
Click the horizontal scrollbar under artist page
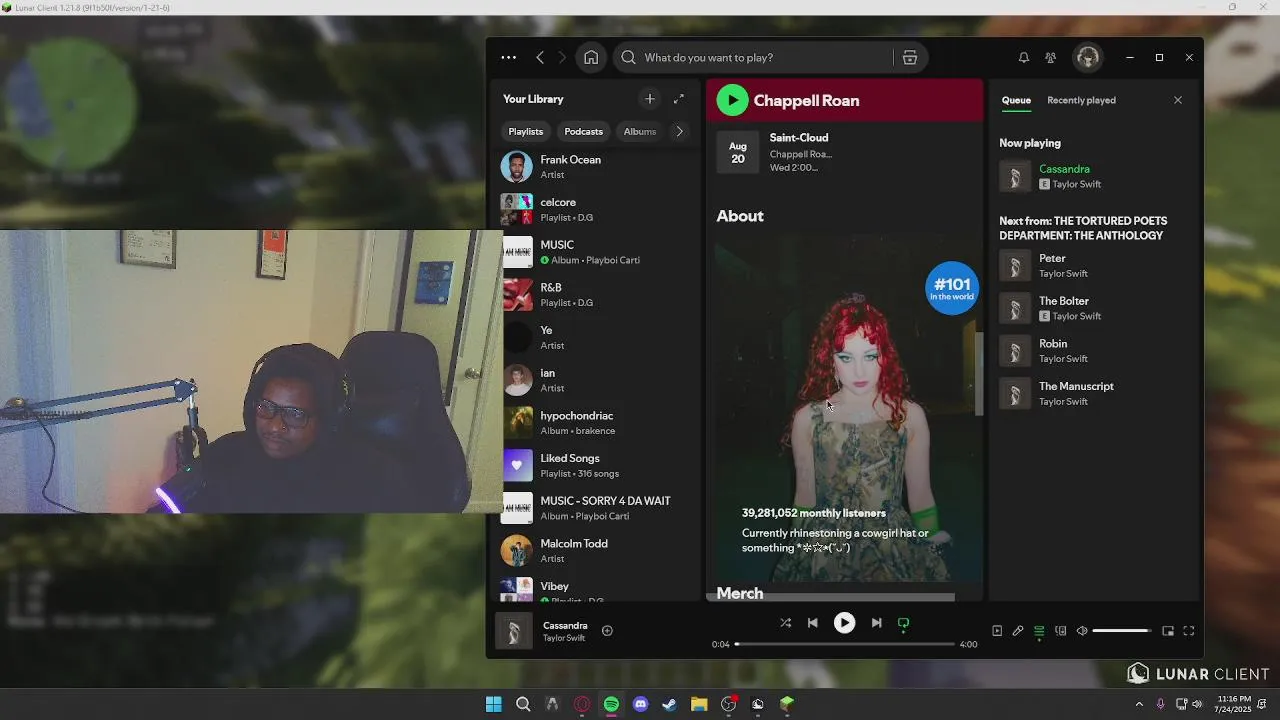tap(830, 598)
